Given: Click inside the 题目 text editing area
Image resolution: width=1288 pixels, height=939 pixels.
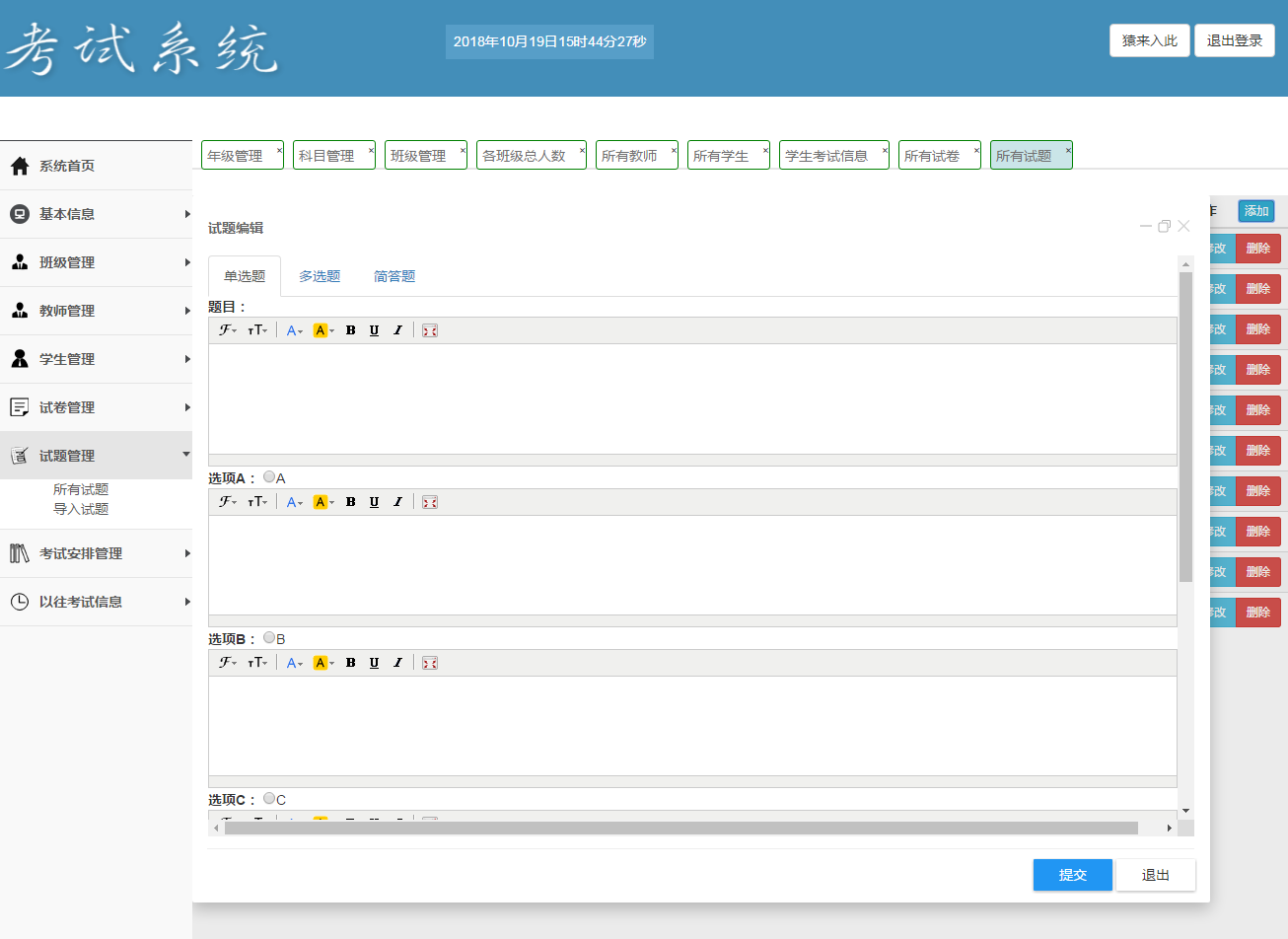Looking at the screenshot, I should pos(692,398).
